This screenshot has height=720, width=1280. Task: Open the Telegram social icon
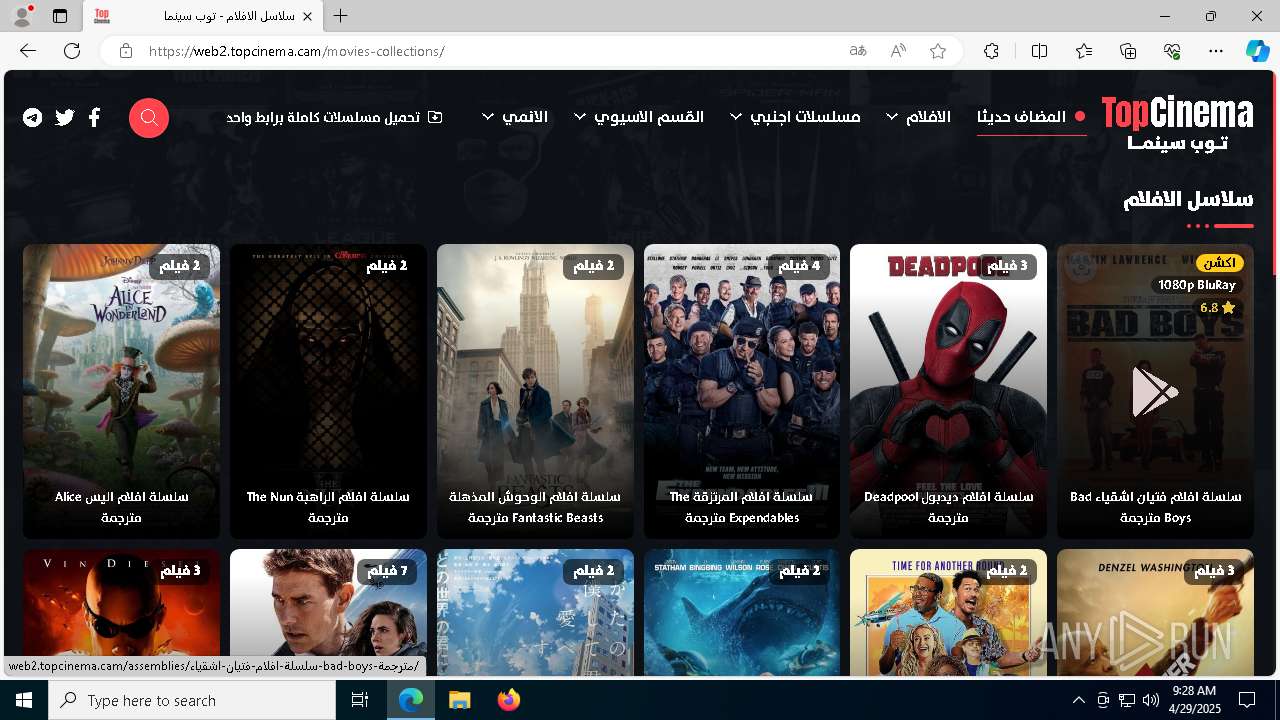point(33,118)
